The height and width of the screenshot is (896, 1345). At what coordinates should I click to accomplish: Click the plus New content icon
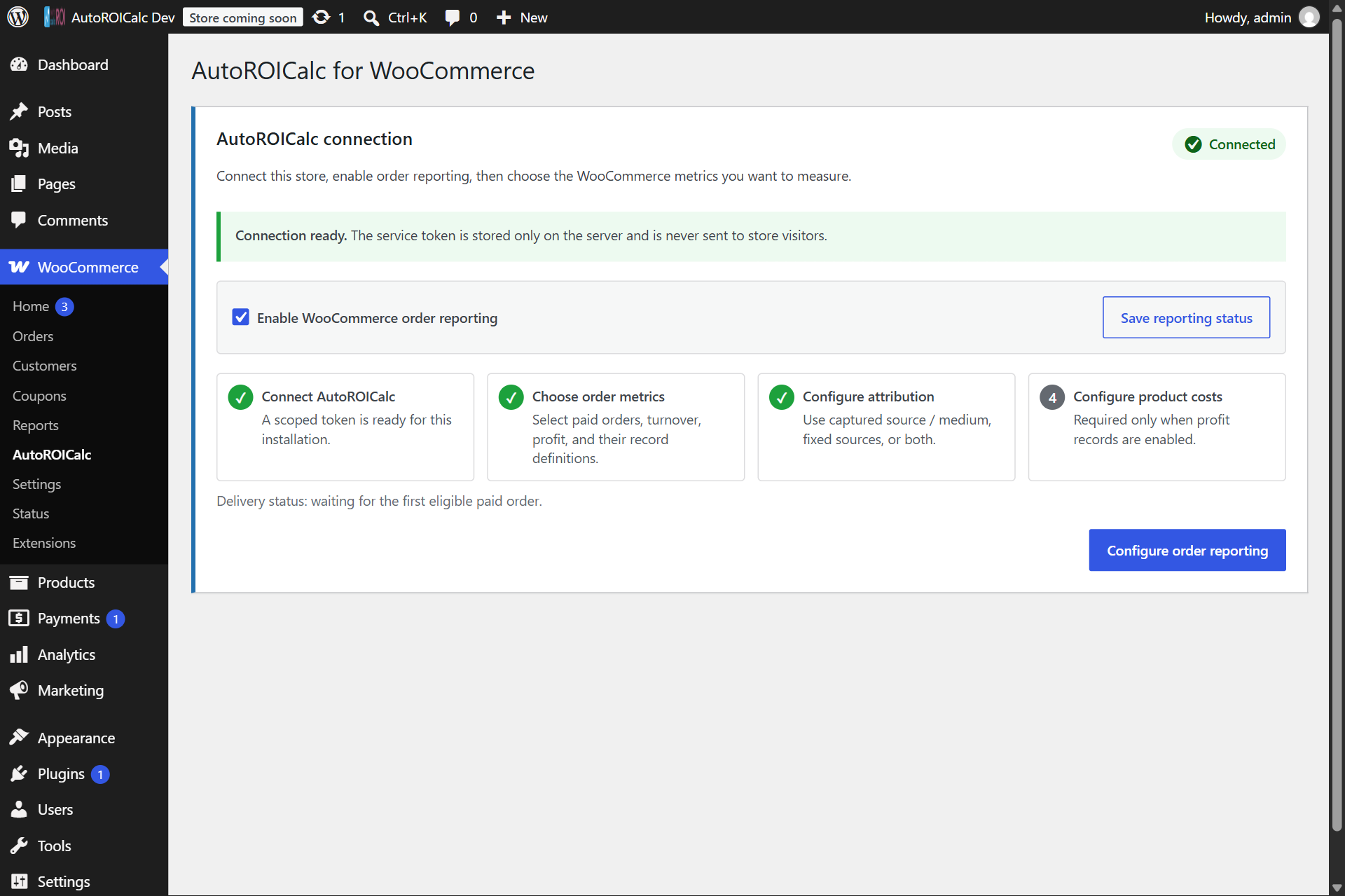(x=504, y=18)
